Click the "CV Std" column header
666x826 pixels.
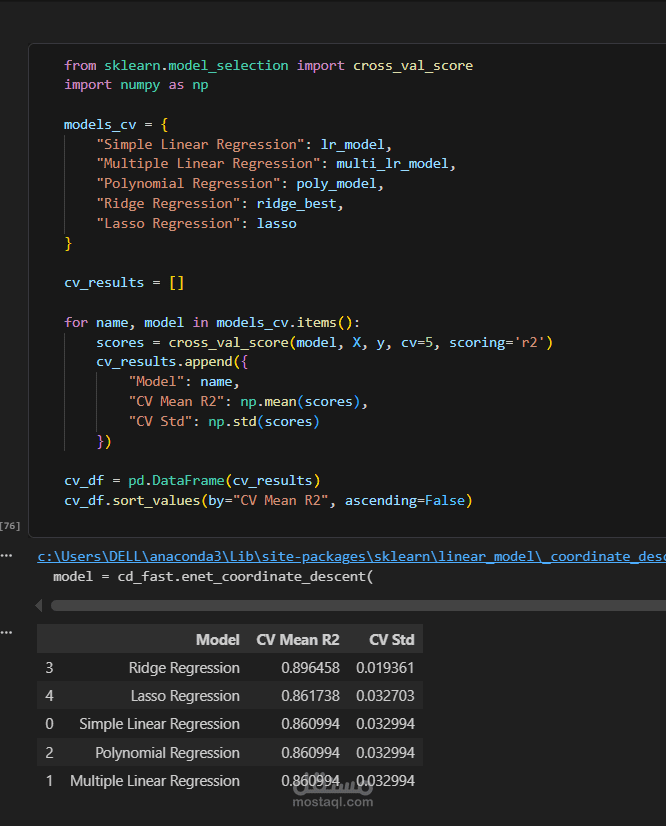pos(391,640)
